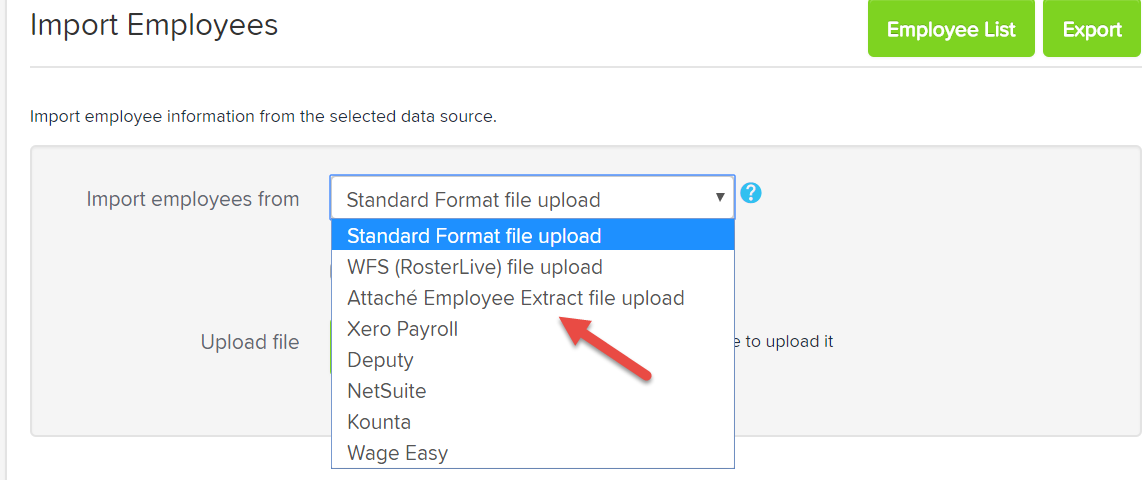The image size is (1147, 480).
Task: Click the 'to upload it' hint text
Action: [x=784, y=341]
